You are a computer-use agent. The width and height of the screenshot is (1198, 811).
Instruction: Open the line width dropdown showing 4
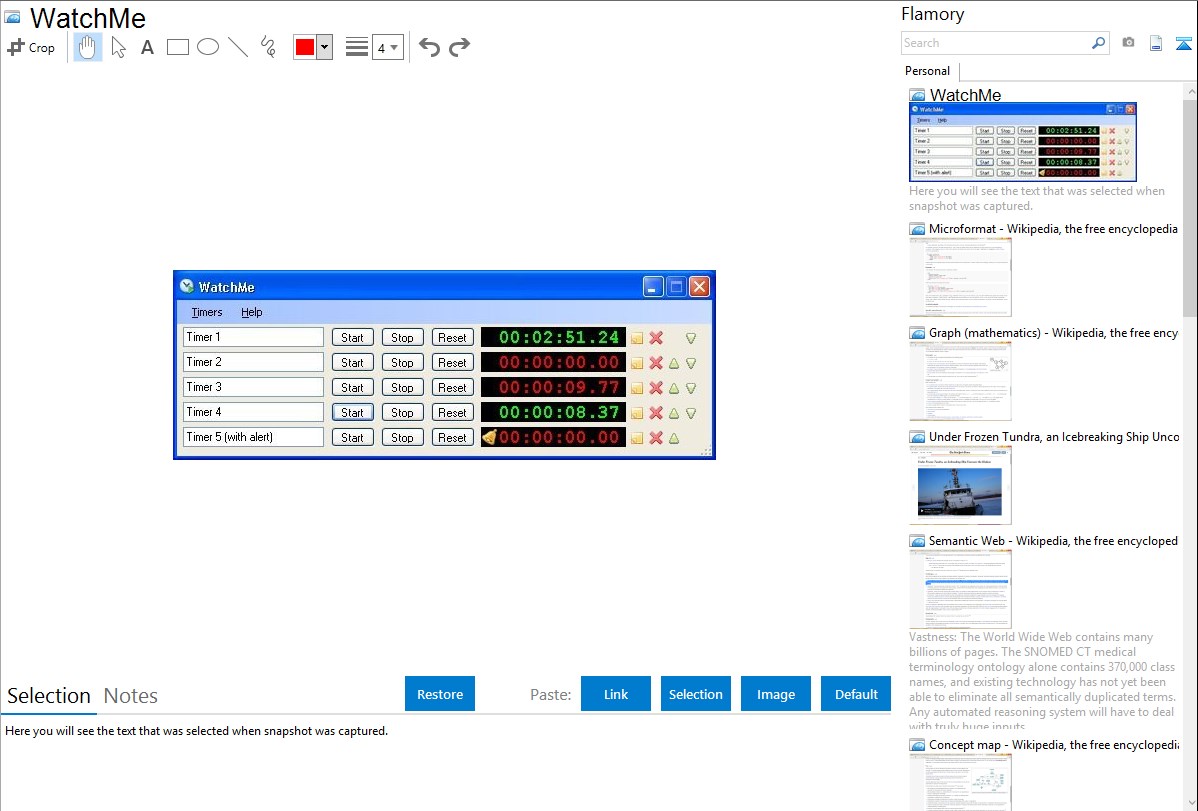coord(388,47)
